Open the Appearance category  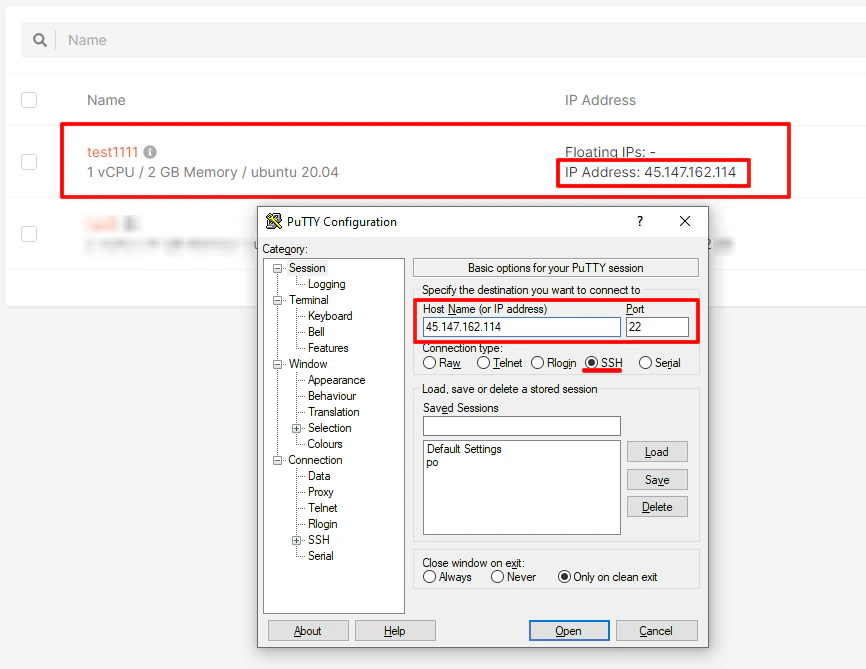336,380
